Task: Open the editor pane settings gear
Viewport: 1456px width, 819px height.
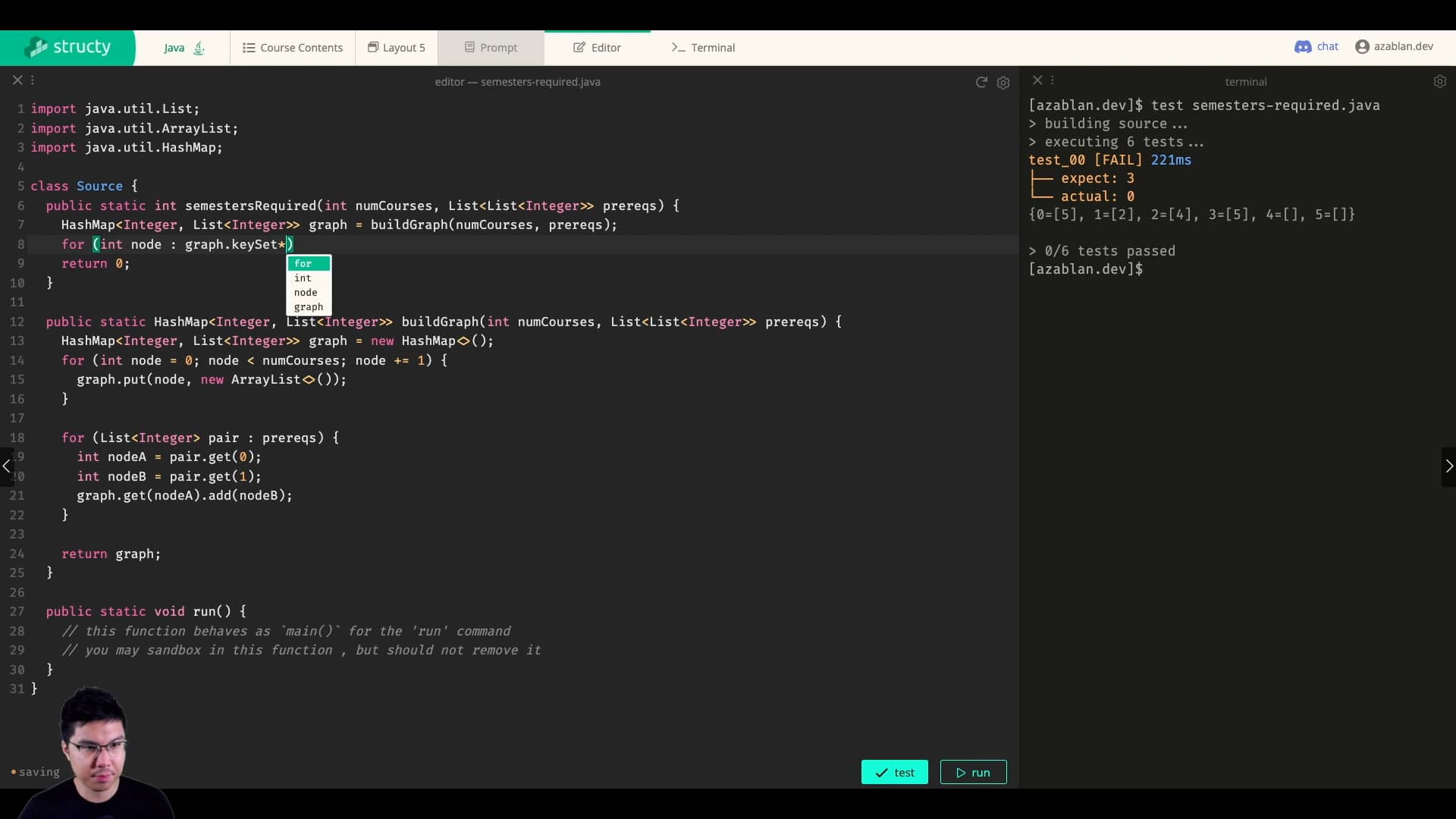Action: tap(1003, 83)
